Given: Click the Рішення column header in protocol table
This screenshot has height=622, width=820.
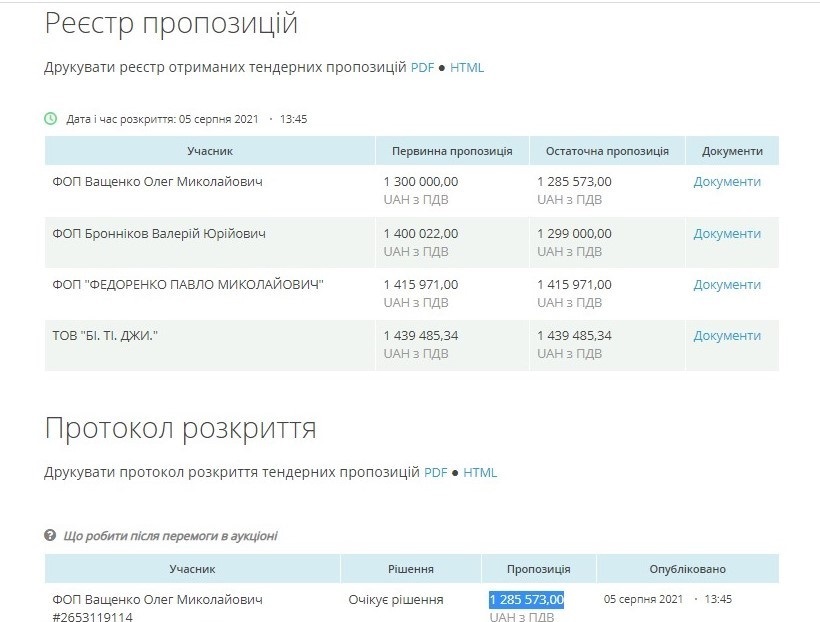Looking at the screenshot, I should click(x=411, y=569).
